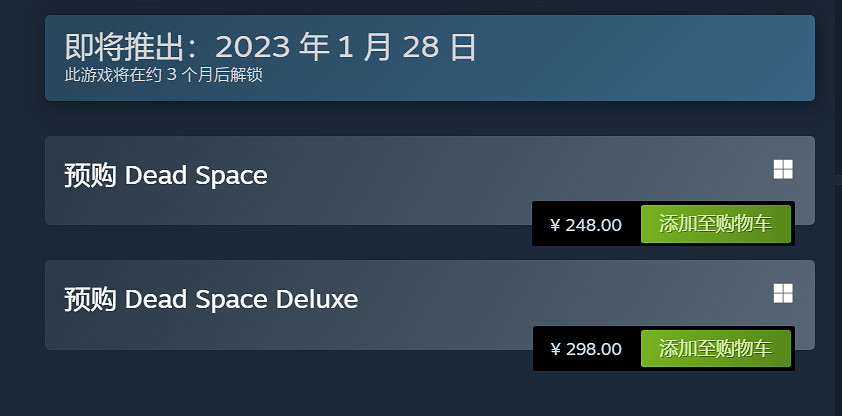Click the Windows icon beside Dead Space Deluxe
The width and height of the screenshot is (842, 416).
click(x=782, y=293)
